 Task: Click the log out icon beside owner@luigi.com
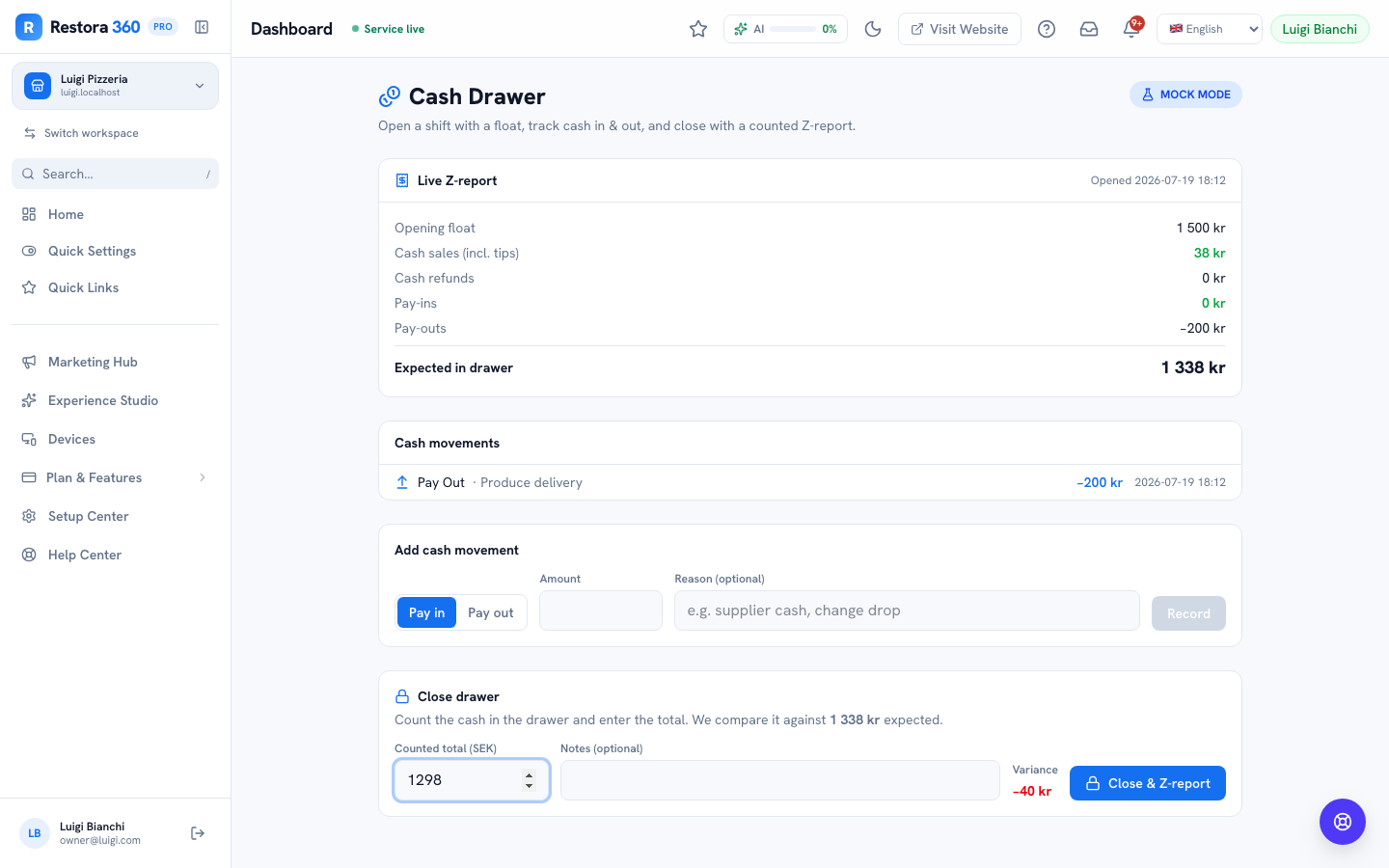pyautogui.click(x=198, y=833)
